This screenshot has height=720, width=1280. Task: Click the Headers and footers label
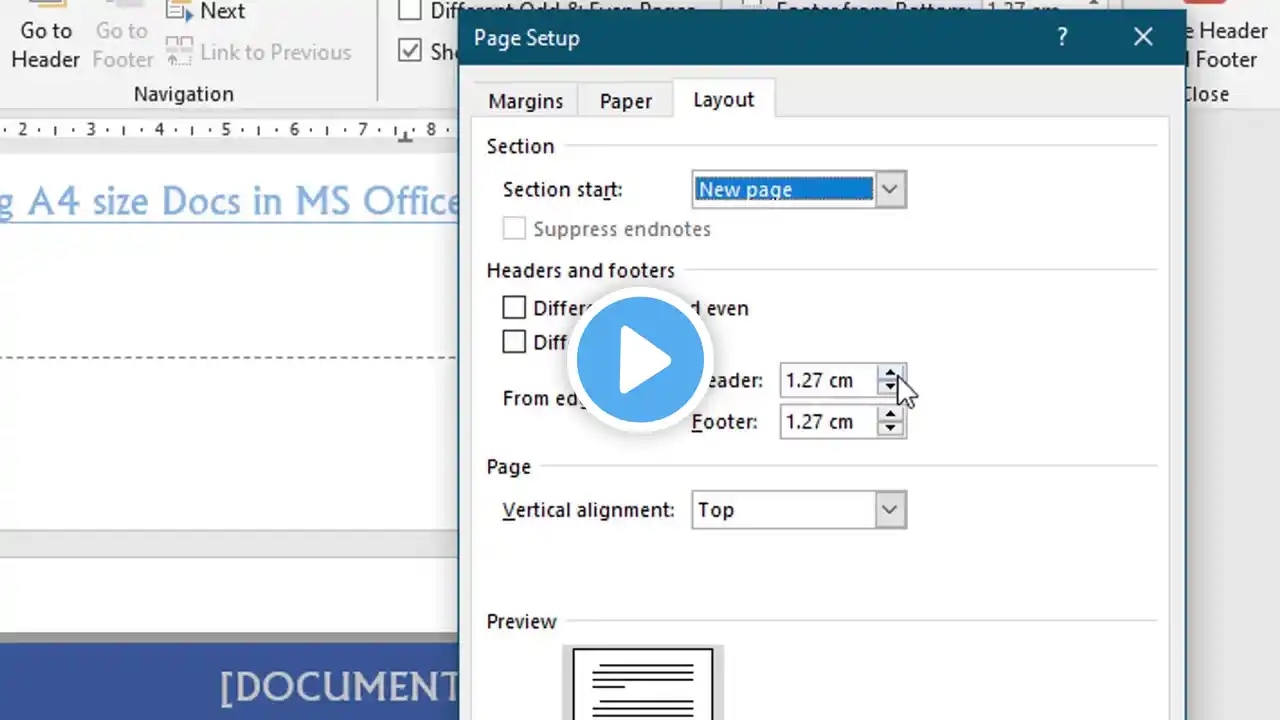580,271
